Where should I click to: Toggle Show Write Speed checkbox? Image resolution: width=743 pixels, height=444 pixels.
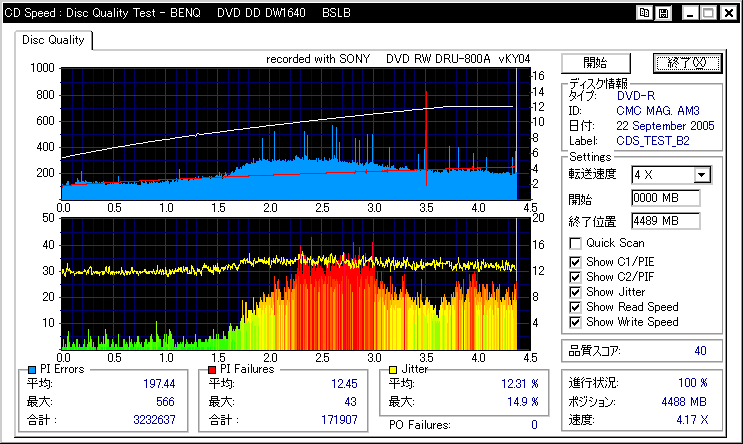[575, 322]
